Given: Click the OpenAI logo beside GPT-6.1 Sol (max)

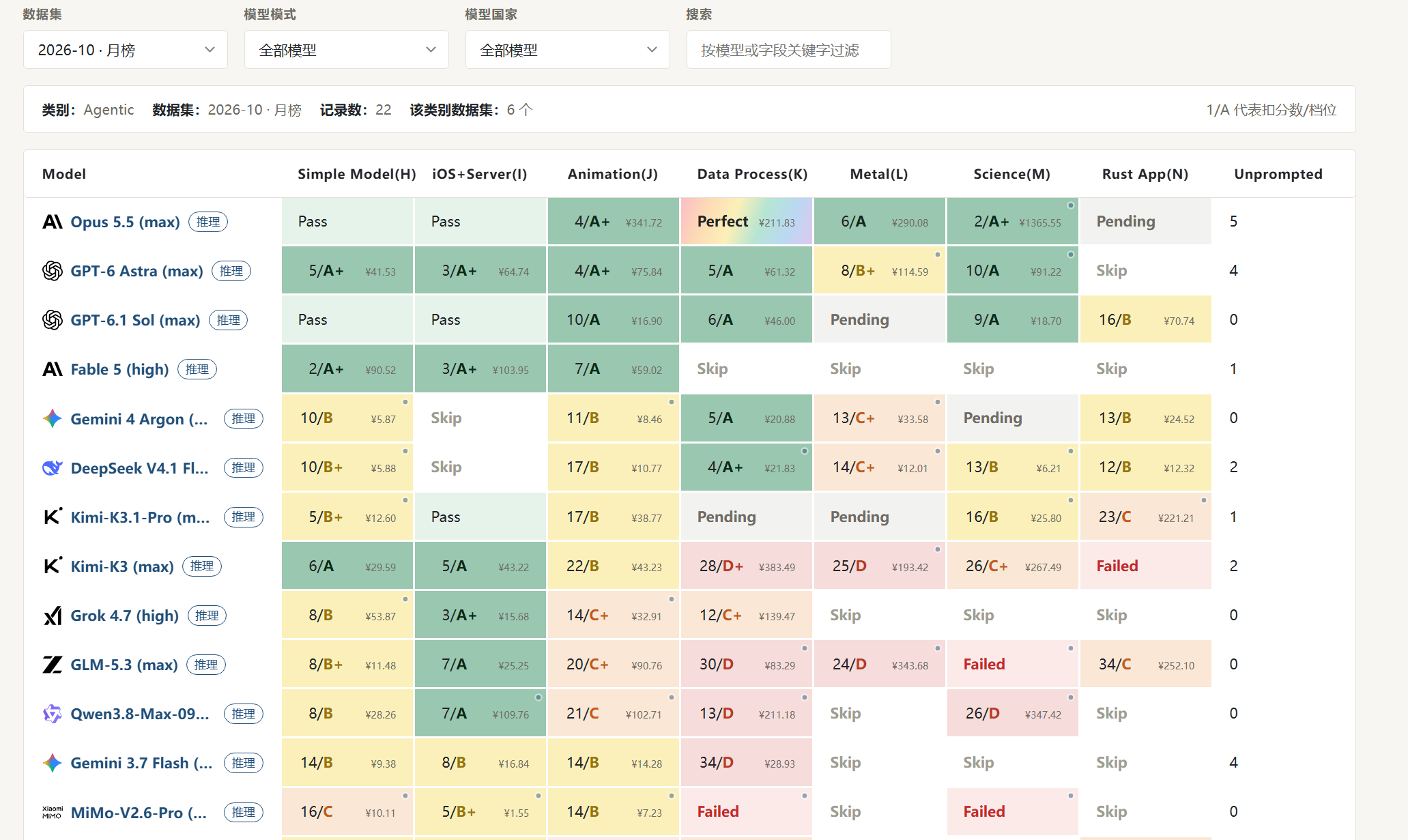Looking at the screenshot, I should (x=53, y=320).
